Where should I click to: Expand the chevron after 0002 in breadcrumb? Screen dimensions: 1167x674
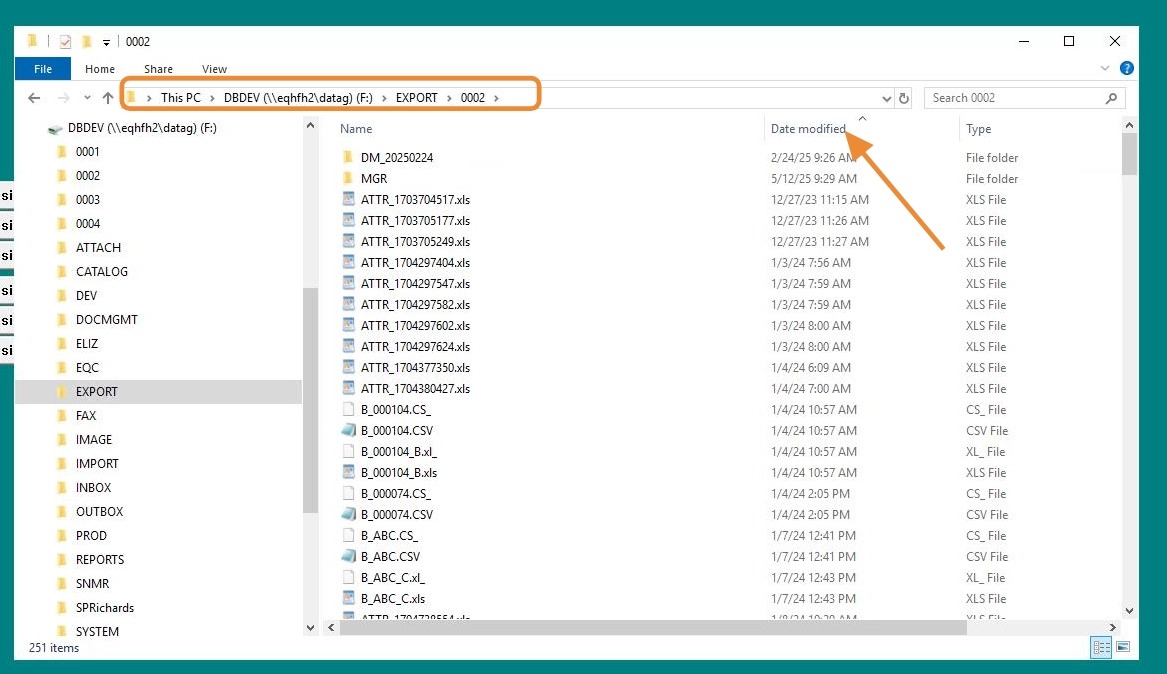pyautogui.click(x=496, y=97)
